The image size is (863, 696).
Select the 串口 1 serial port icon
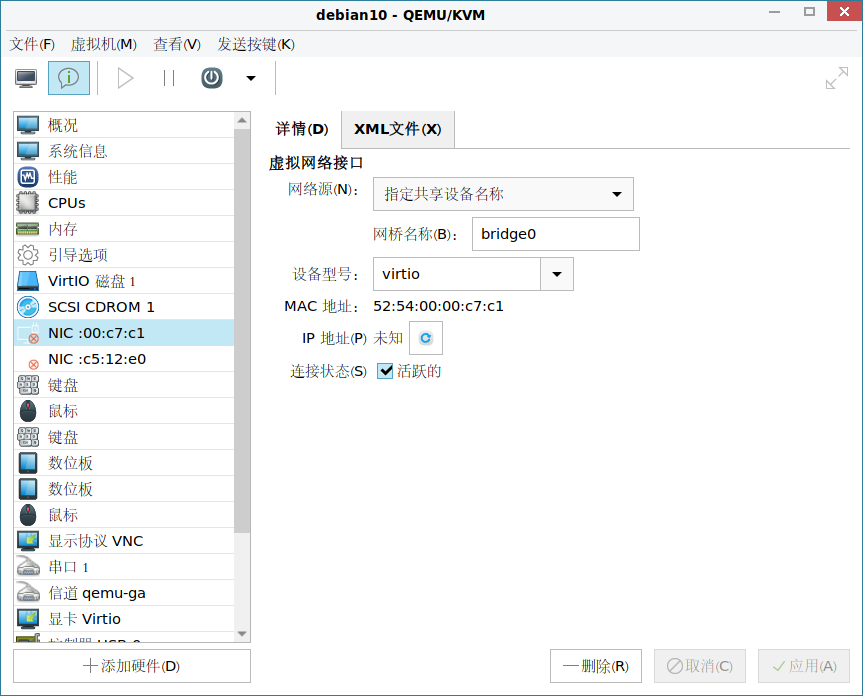[28, 567]
